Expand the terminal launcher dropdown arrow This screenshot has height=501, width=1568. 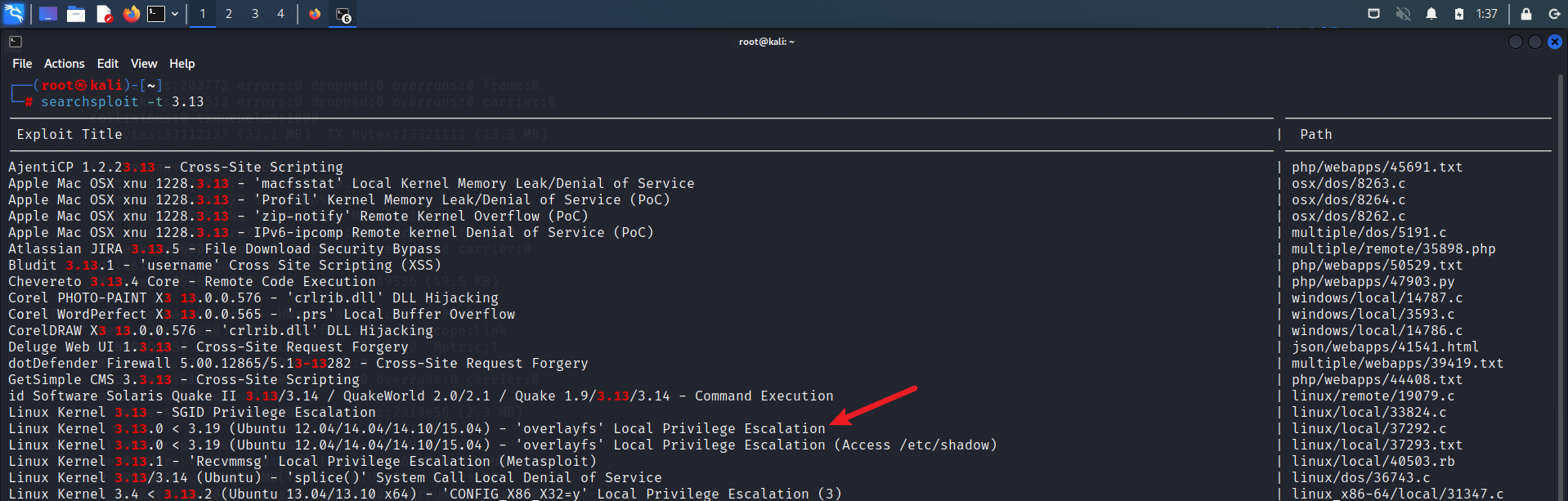(175, 14)
